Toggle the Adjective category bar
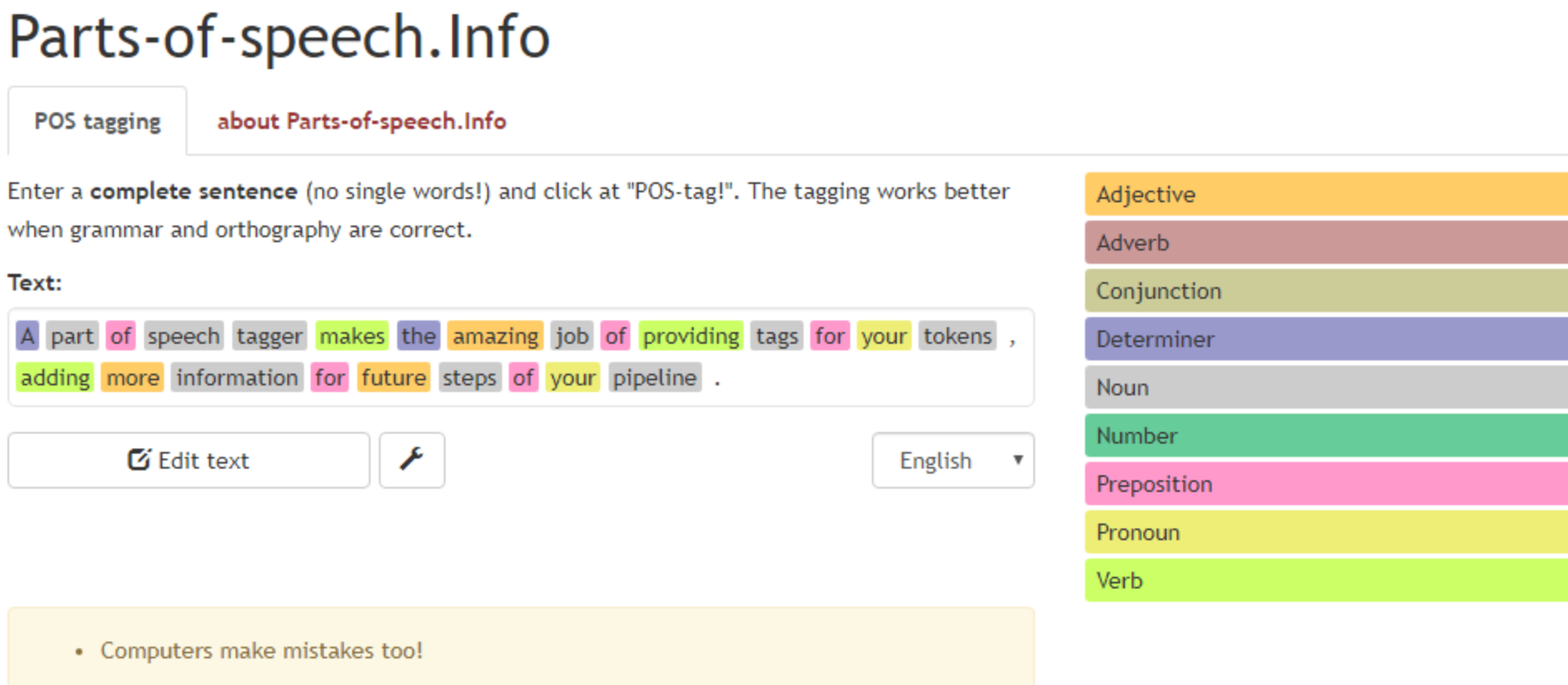The image size is (1568, 685). [1326, 194]
